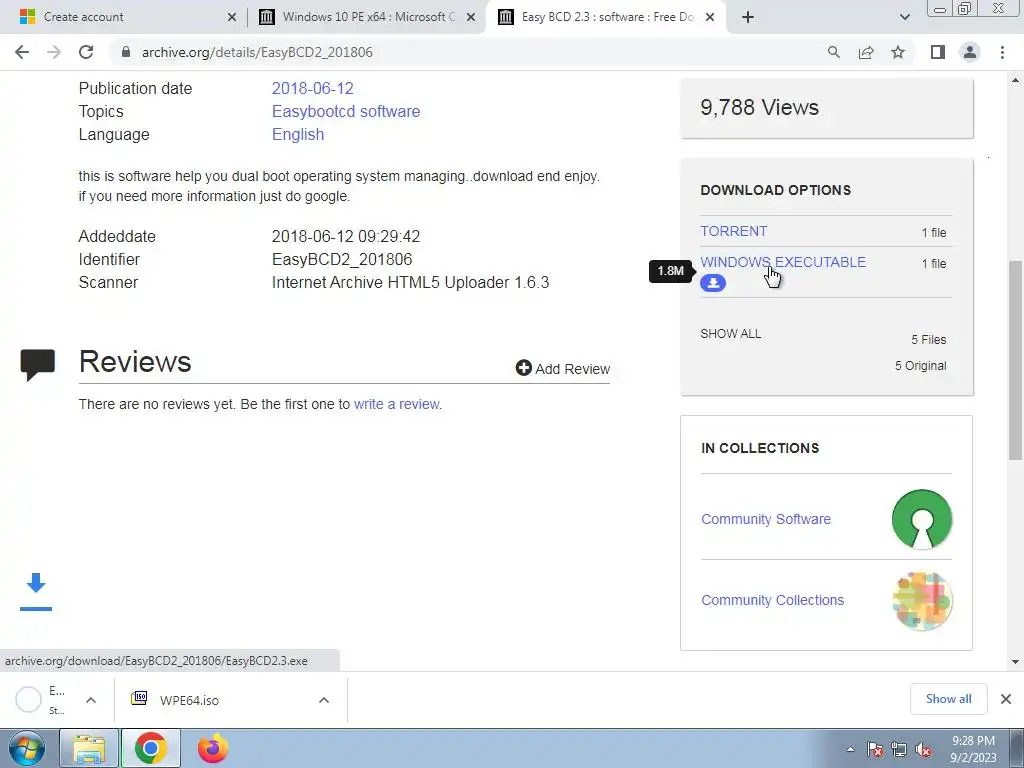Click the scrollbar up arrow

pos(1016,80)
